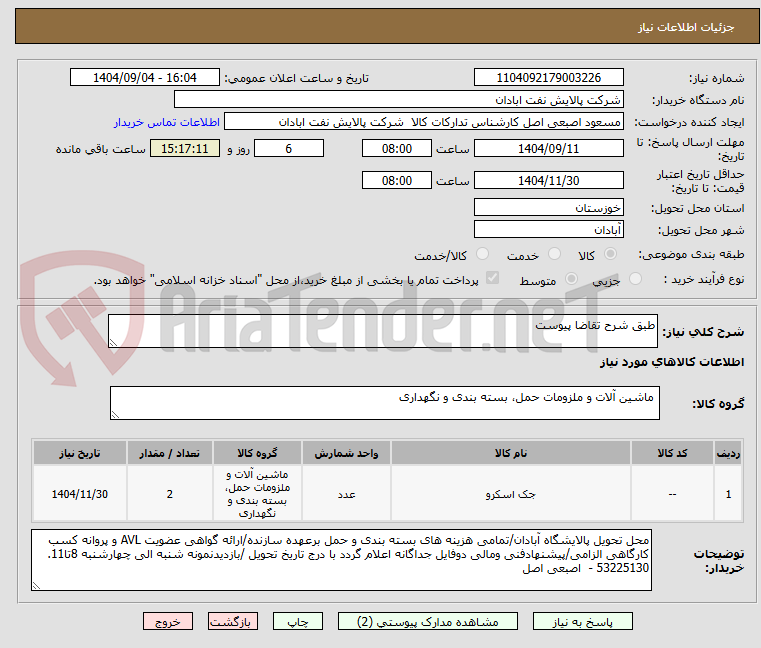Click the item name cell 'جک اسکرو'

(x=511, y=494)
